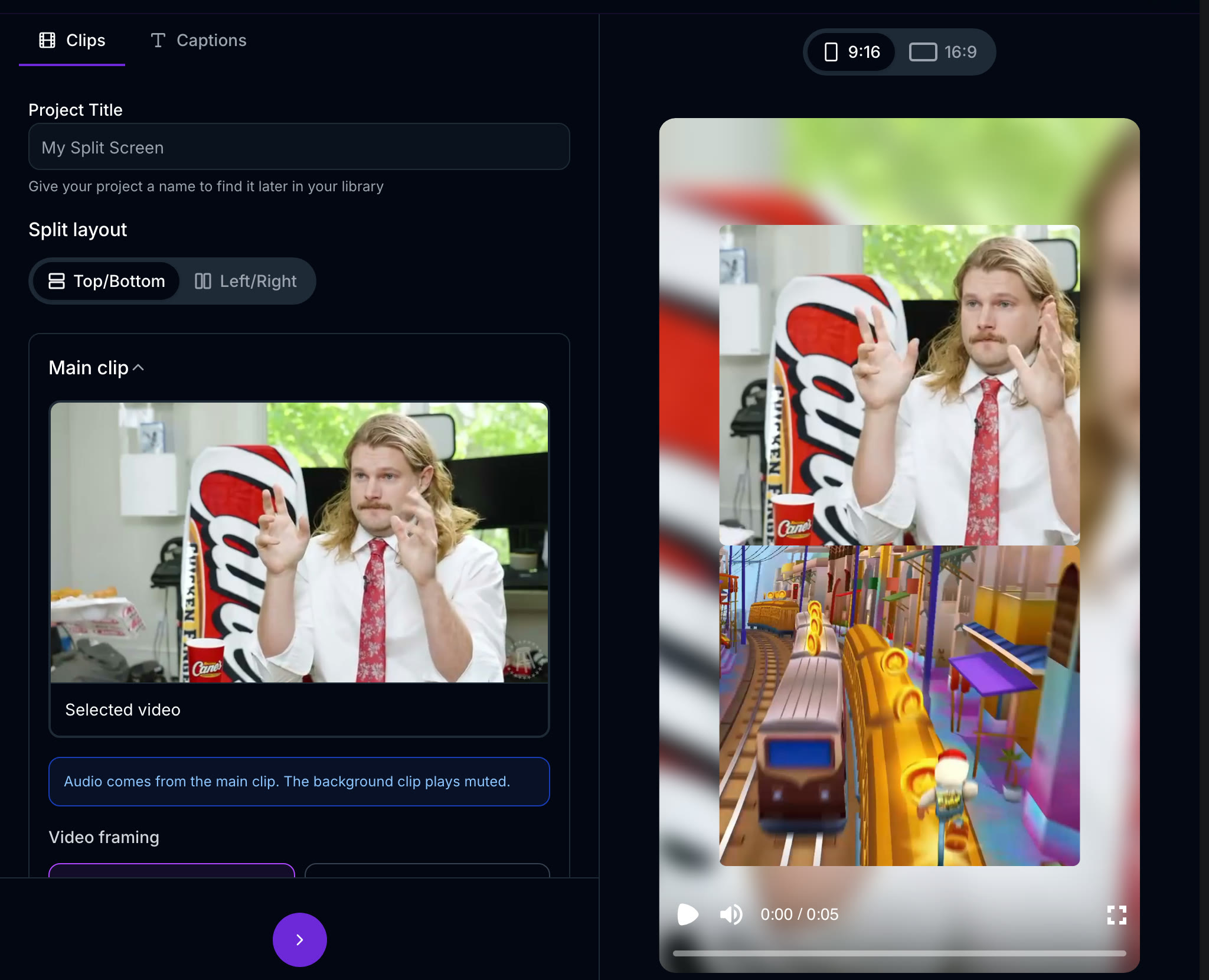Mute the preview audio speaker icon

click(x=731, y=914)
